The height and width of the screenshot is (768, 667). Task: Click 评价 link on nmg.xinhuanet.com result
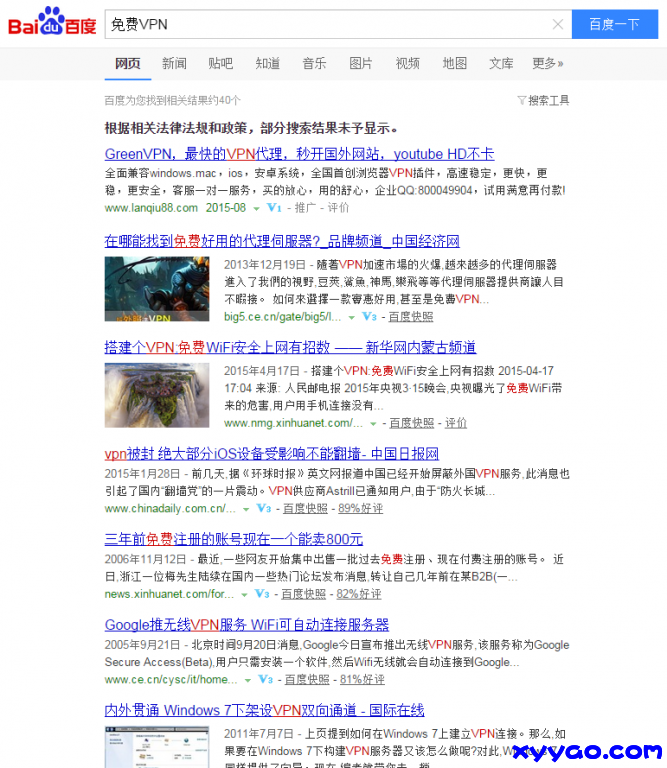pyautogui.click(x=456, y=423)
